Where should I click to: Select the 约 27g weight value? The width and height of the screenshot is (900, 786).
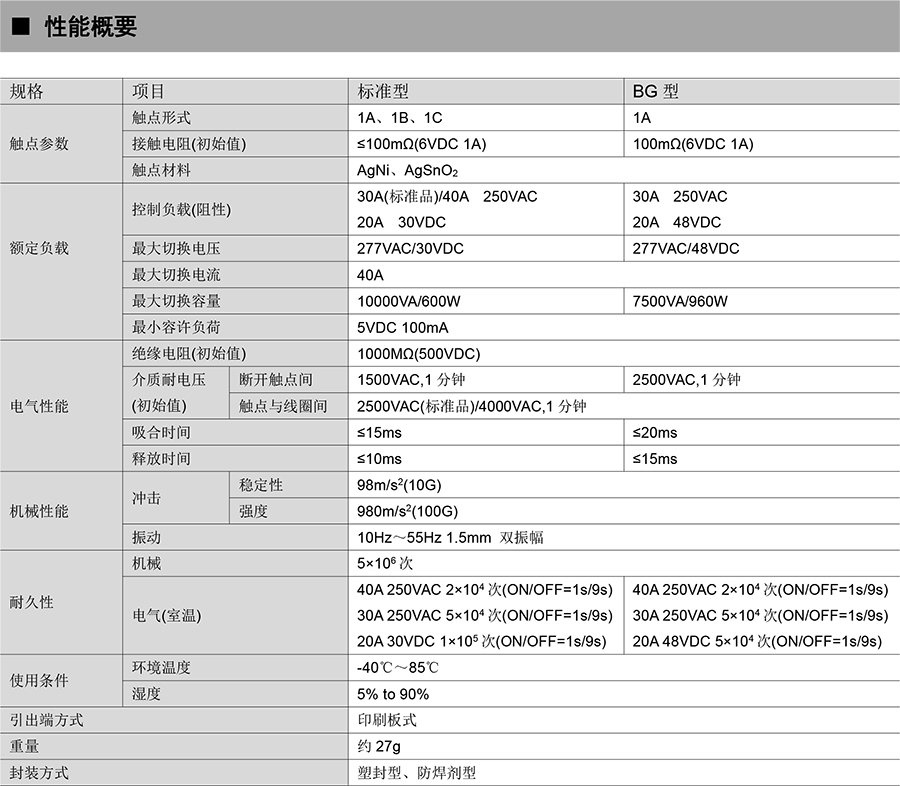pyautogui.click(x=379, y=746)
